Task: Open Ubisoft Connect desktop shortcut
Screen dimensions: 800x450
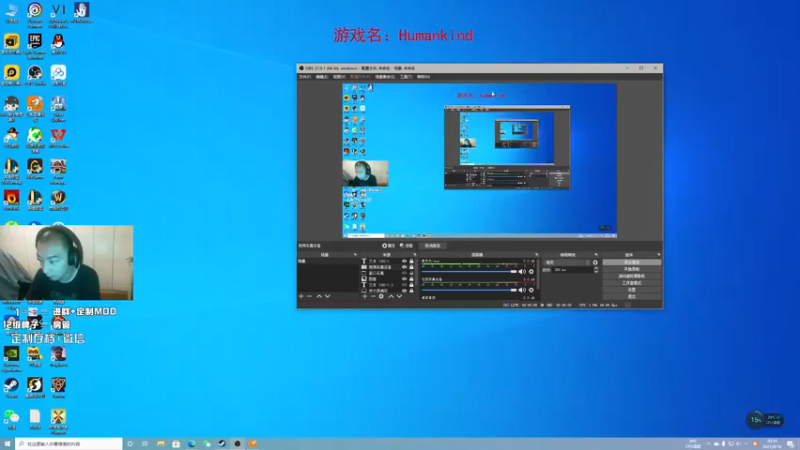Action: (35, 14)
